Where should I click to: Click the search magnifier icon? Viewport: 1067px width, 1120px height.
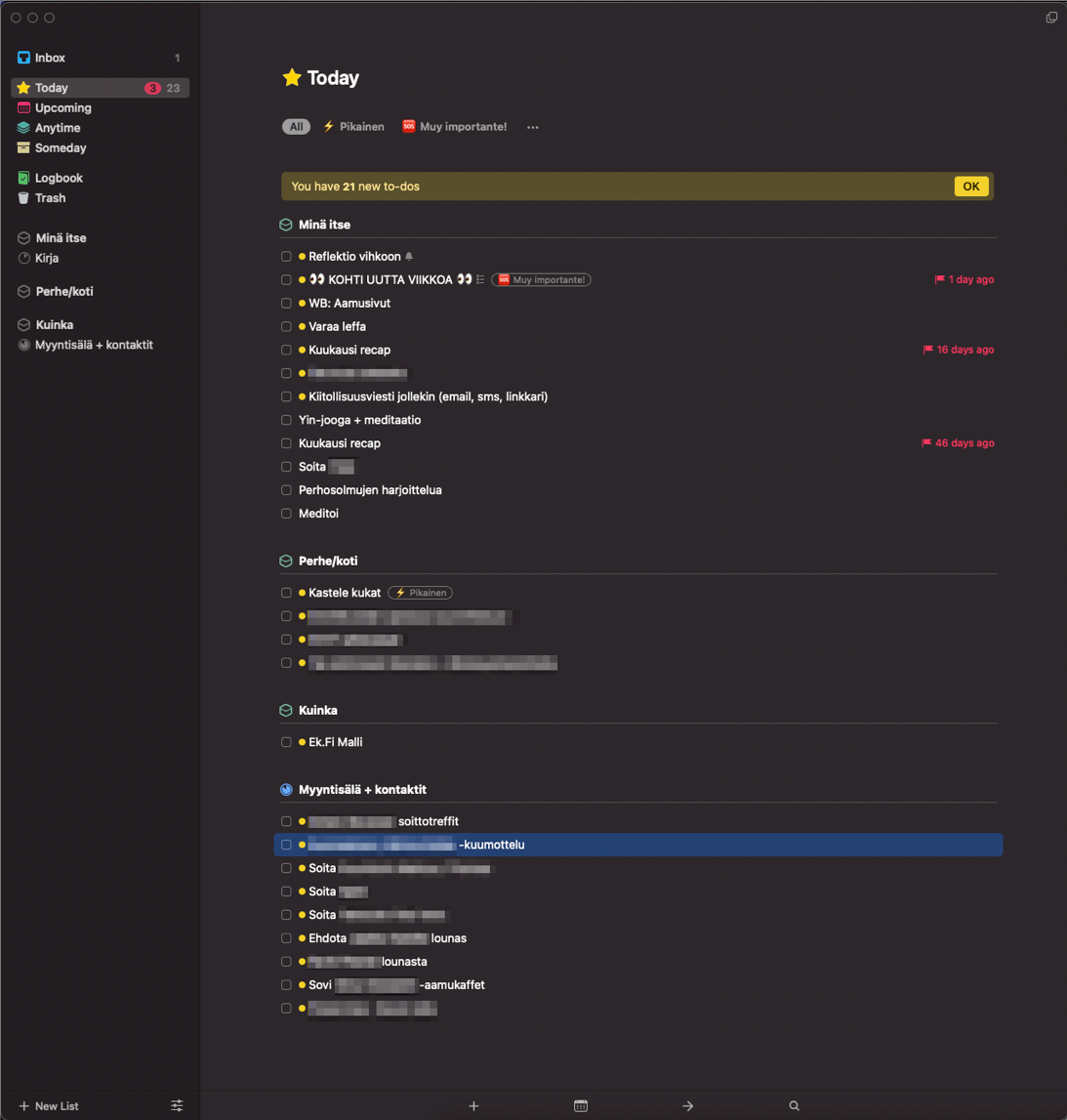pyautogui.click(x=795, y=1106)
